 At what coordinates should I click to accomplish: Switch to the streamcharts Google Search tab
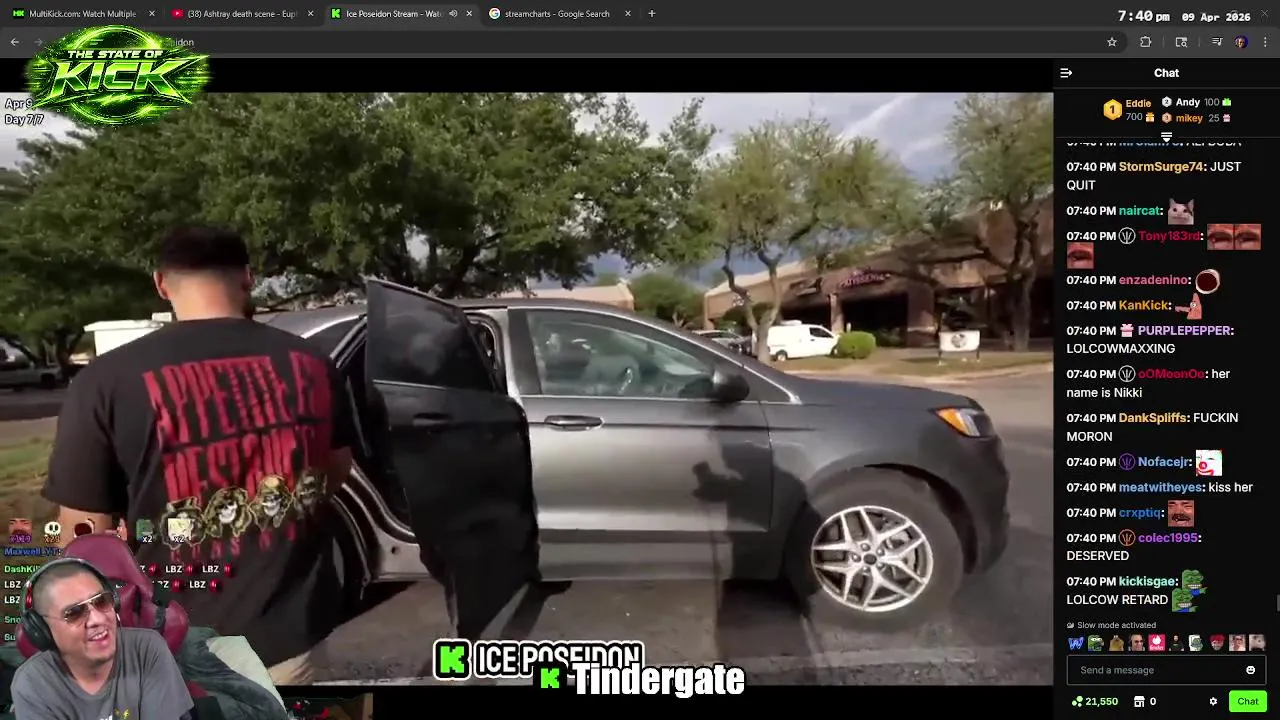click(558, 14)
